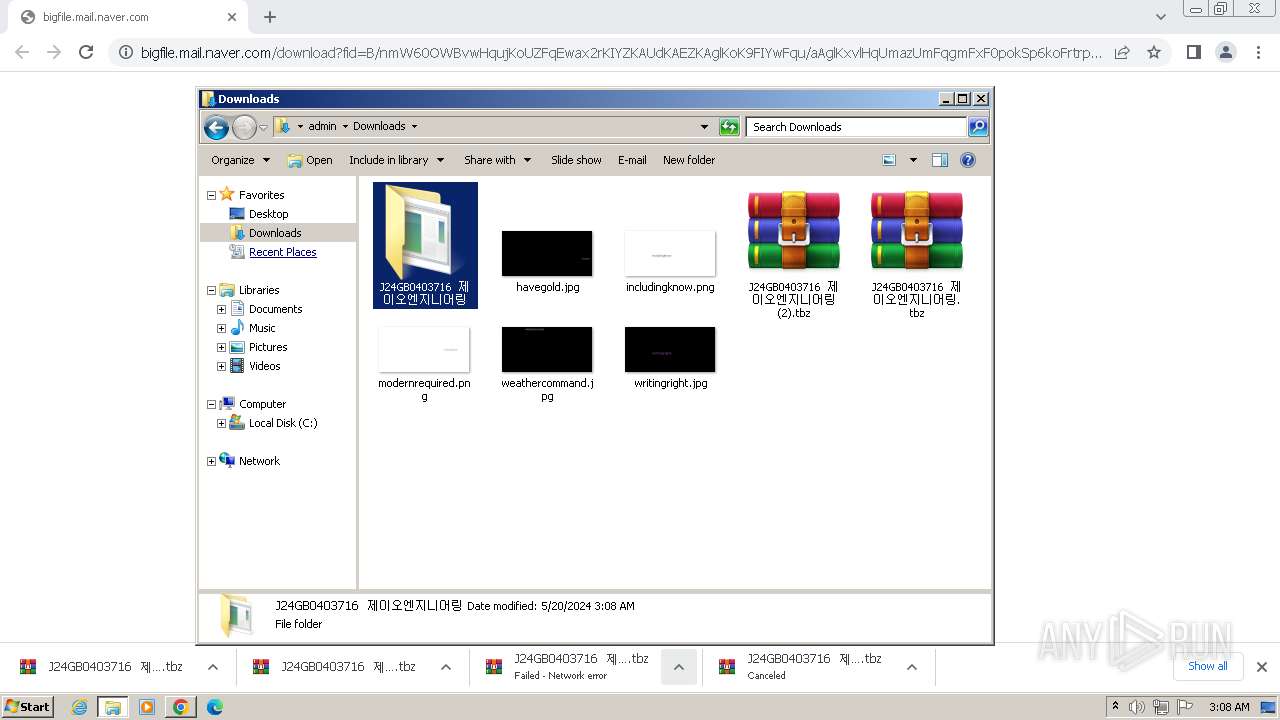Image resolution: width=1280 pixels, height=720 pixels.
Task: Select the Music library
Action: click(262, 328)
